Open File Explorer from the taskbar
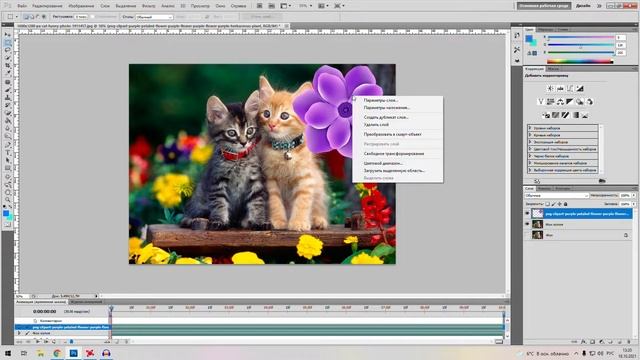The height and width of the screenshot is (360, 640). coord(40,353)
